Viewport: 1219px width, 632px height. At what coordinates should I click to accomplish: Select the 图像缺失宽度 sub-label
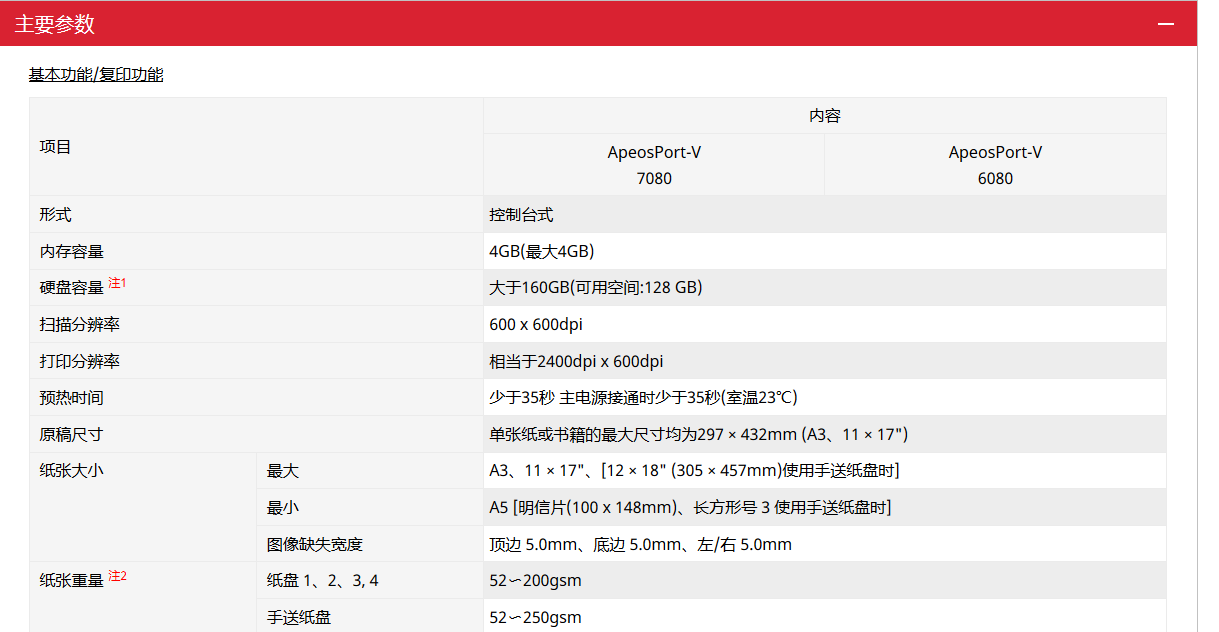(315, 545)
